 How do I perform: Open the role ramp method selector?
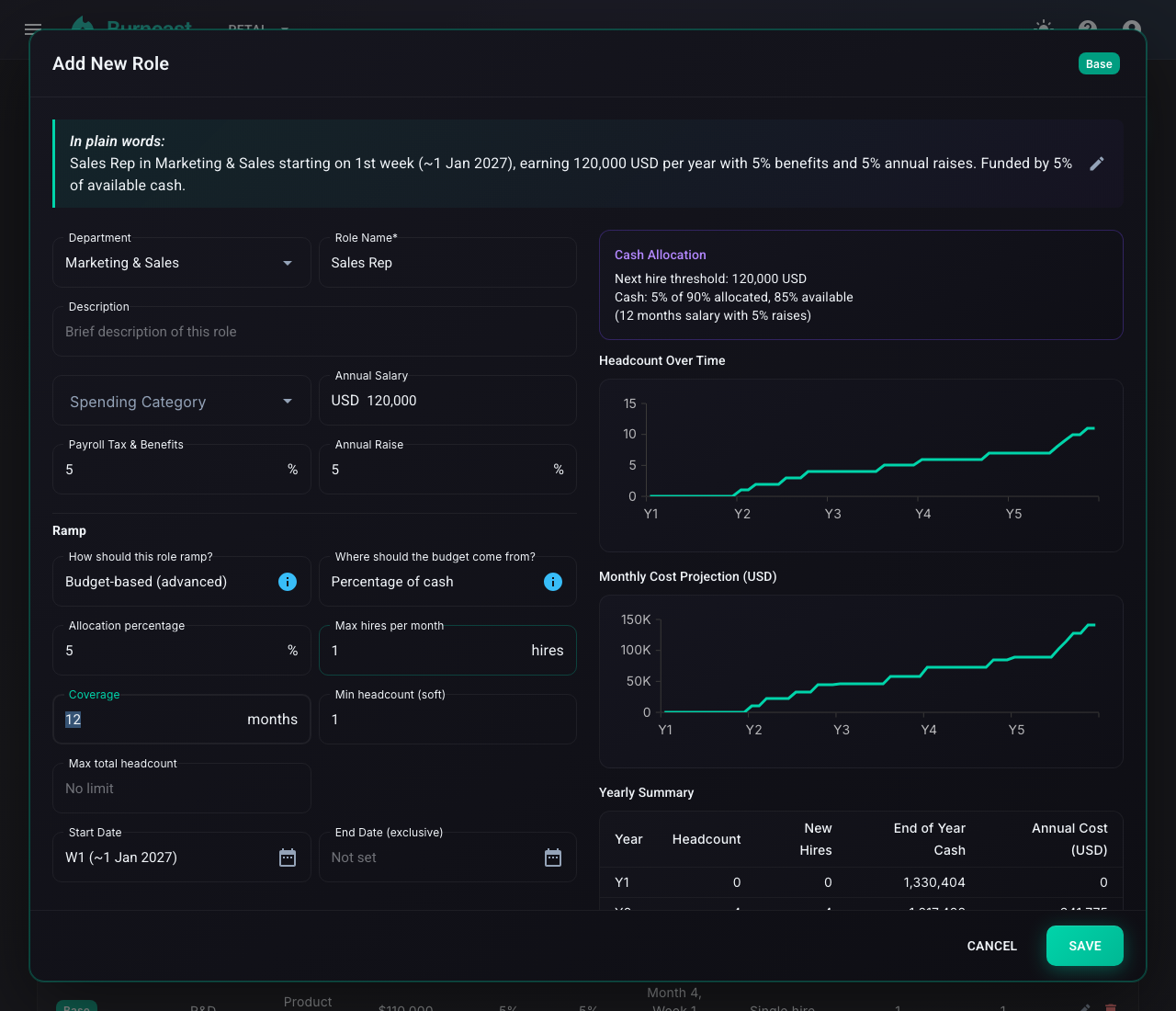pyautogui.click(x=182, y=582)
